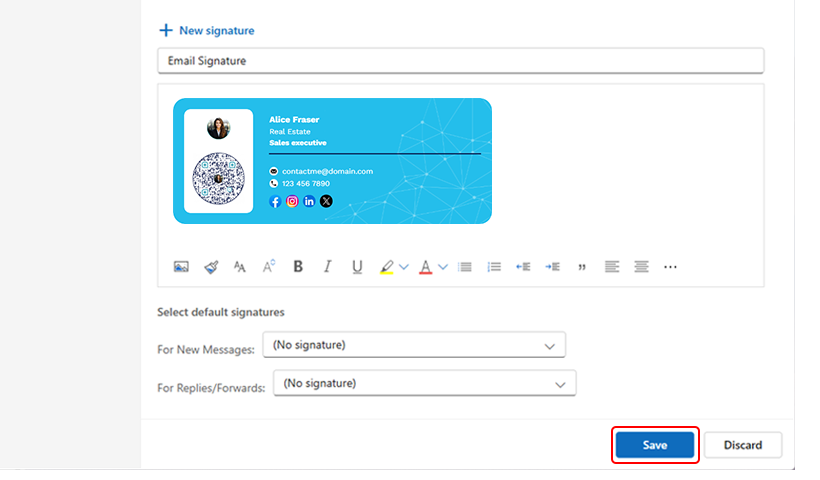Image resolution: width=820 pixels, height=480 pixels.
Task: Insert a bulleted list
Action: pyautogui.click(x=465, y=267)
